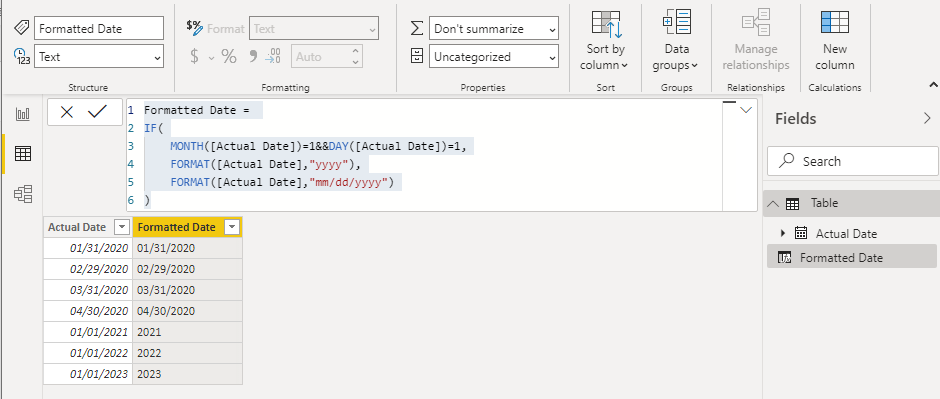Expand the Actual Date field hierarchy
Viewport: 940px width, 399px height.
click(x=783, y=233)
